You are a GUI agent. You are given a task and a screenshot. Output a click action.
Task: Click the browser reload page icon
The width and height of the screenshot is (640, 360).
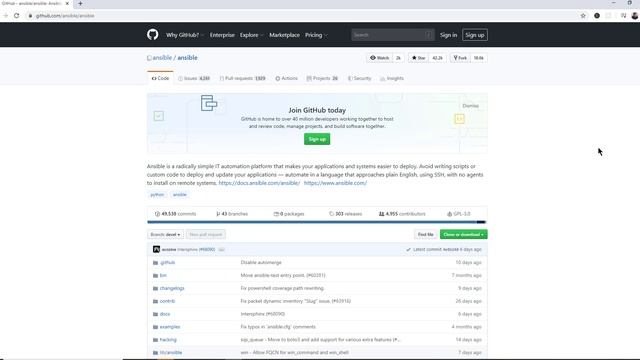point(16,16)
